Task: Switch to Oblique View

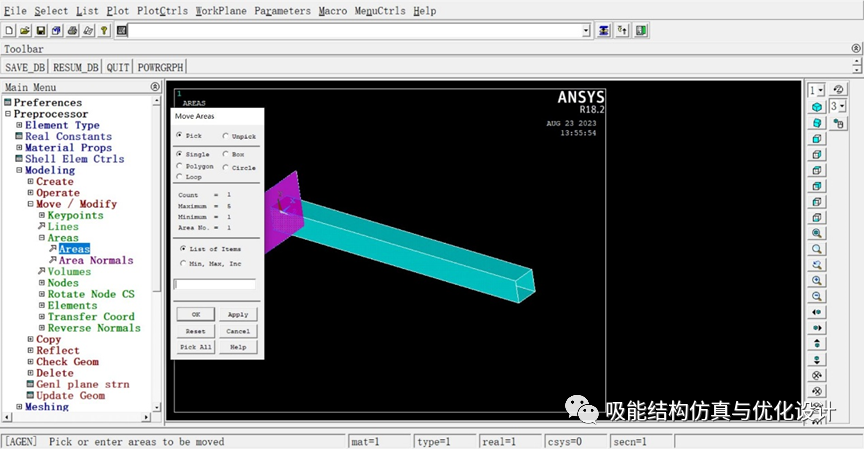Action: click(817, 123)
